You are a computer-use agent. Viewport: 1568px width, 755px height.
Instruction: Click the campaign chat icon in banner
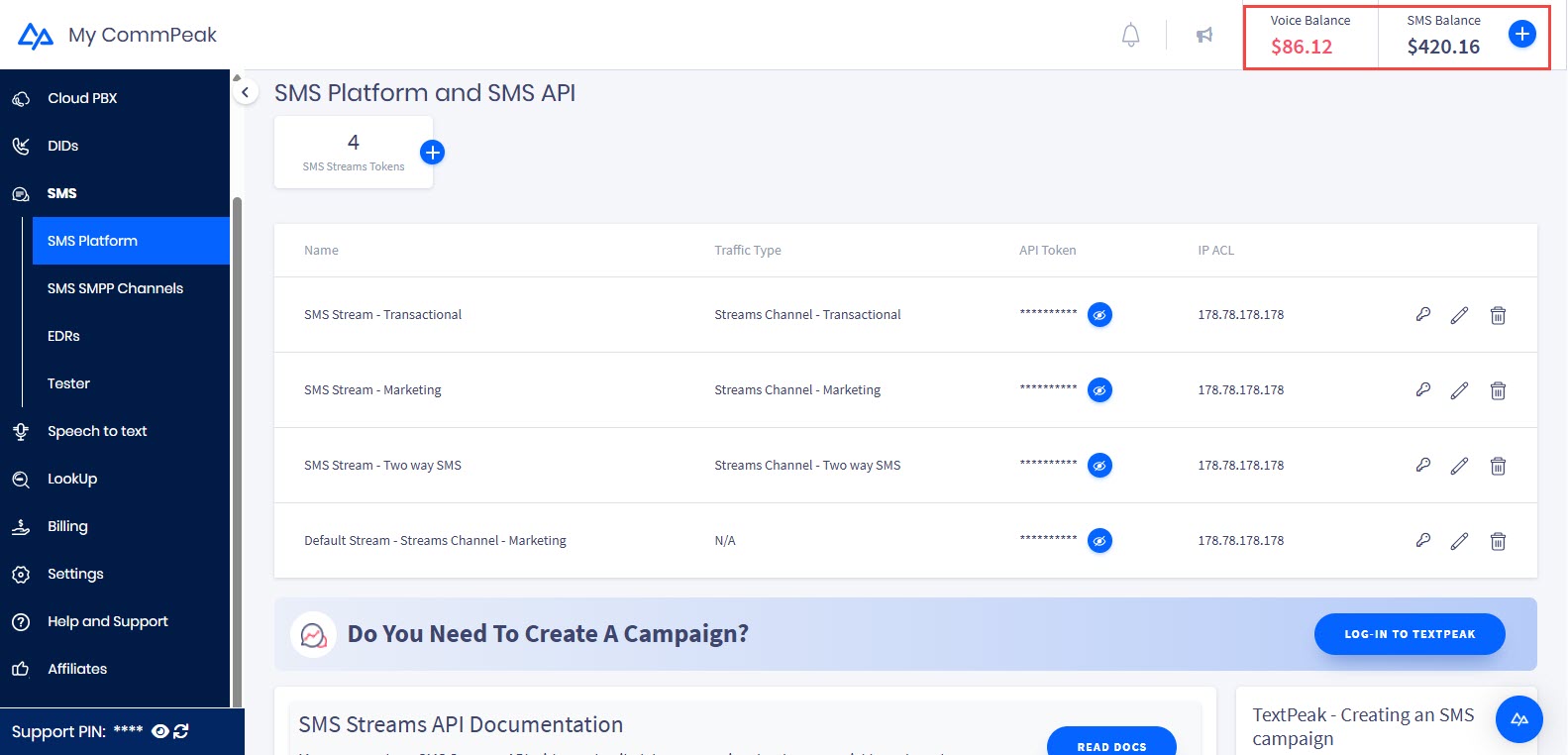point(313,634)
